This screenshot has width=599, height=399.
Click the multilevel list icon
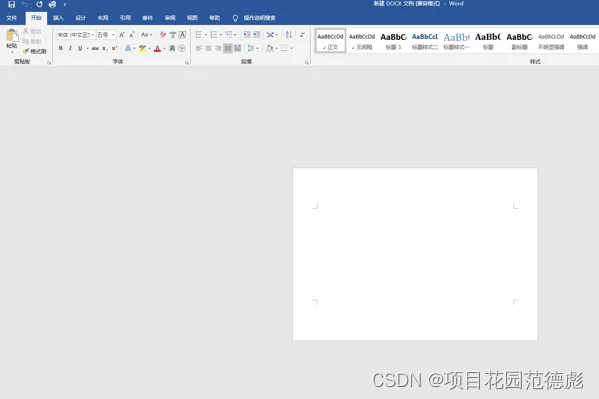pyautogui.click(x=228, y=35)
